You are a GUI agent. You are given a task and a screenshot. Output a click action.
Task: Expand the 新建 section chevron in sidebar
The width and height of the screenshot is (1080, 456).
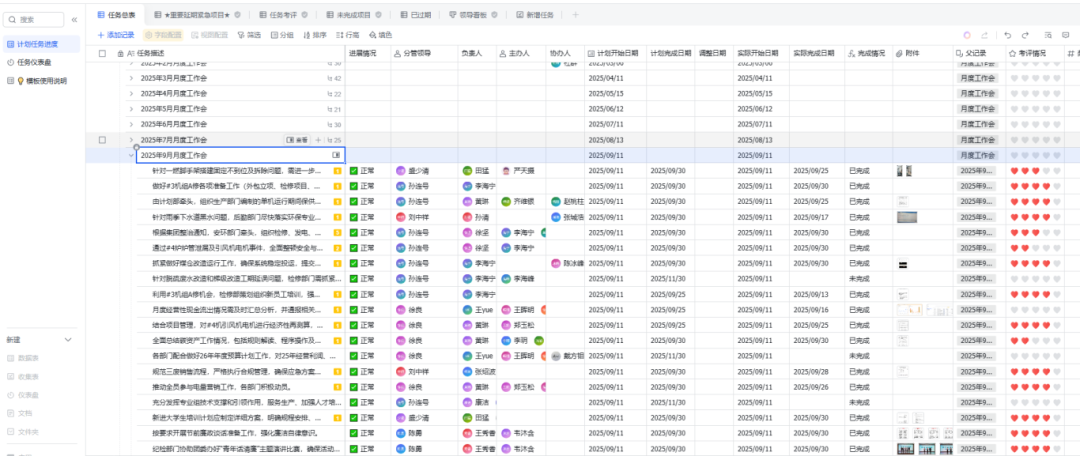(67, 340)
